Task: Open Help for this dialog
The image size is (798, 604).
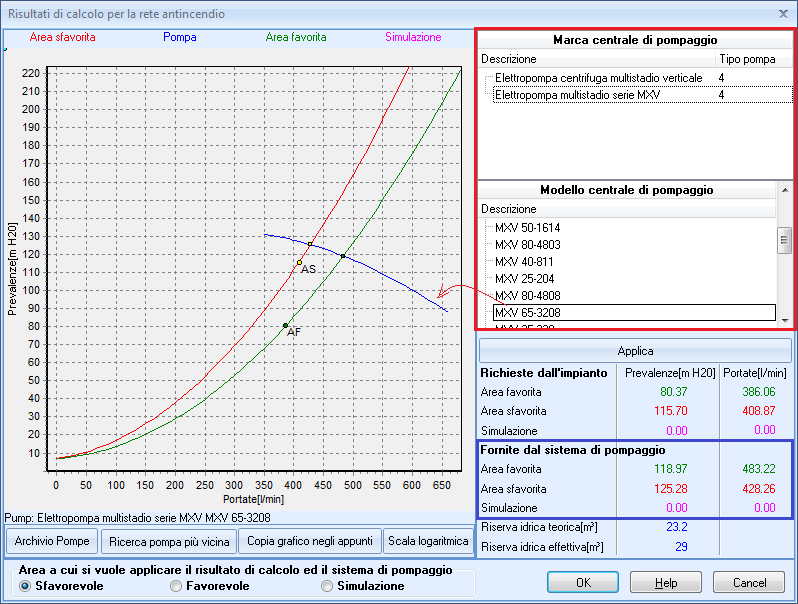Action: click(666, 582)
